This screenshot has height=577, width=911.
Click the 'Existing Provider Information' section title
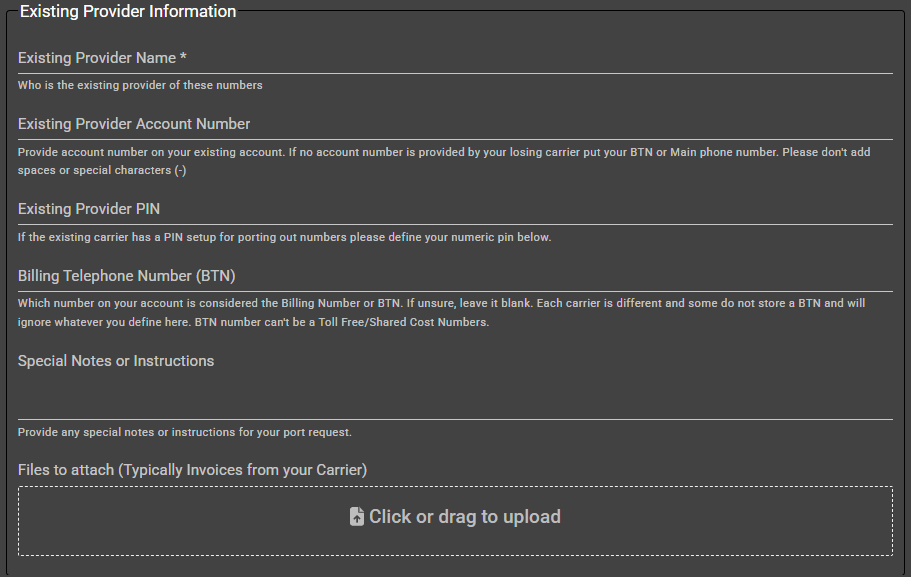click(x=128, y=12)
